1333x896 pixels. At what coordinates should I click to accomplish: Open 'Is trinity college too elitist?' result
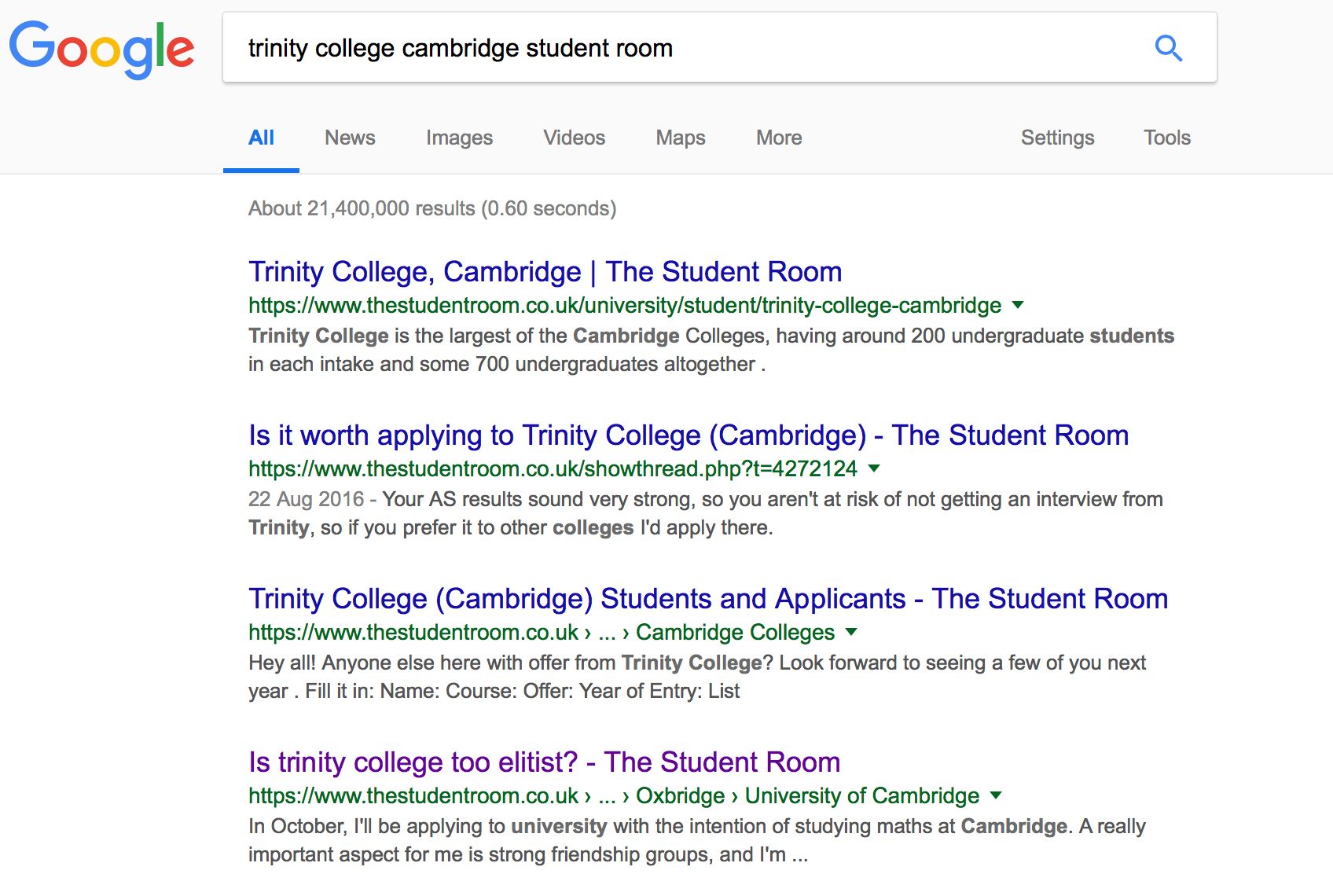(x=544, y=762)
